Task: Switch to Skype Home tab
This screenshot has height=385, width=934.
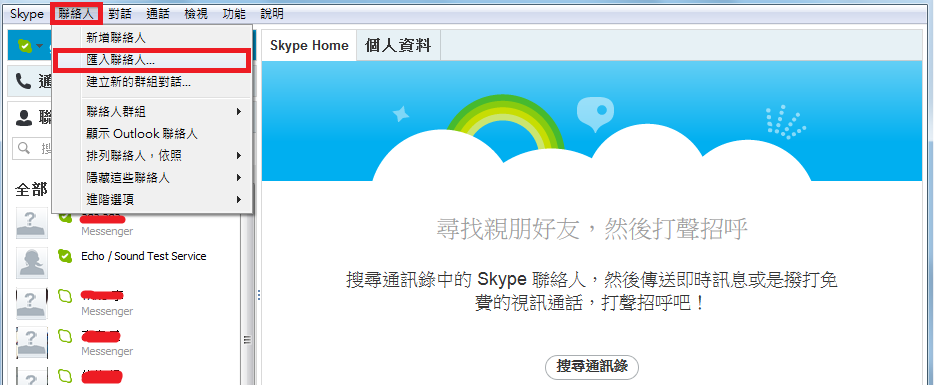Action: [x=309, y=46]
